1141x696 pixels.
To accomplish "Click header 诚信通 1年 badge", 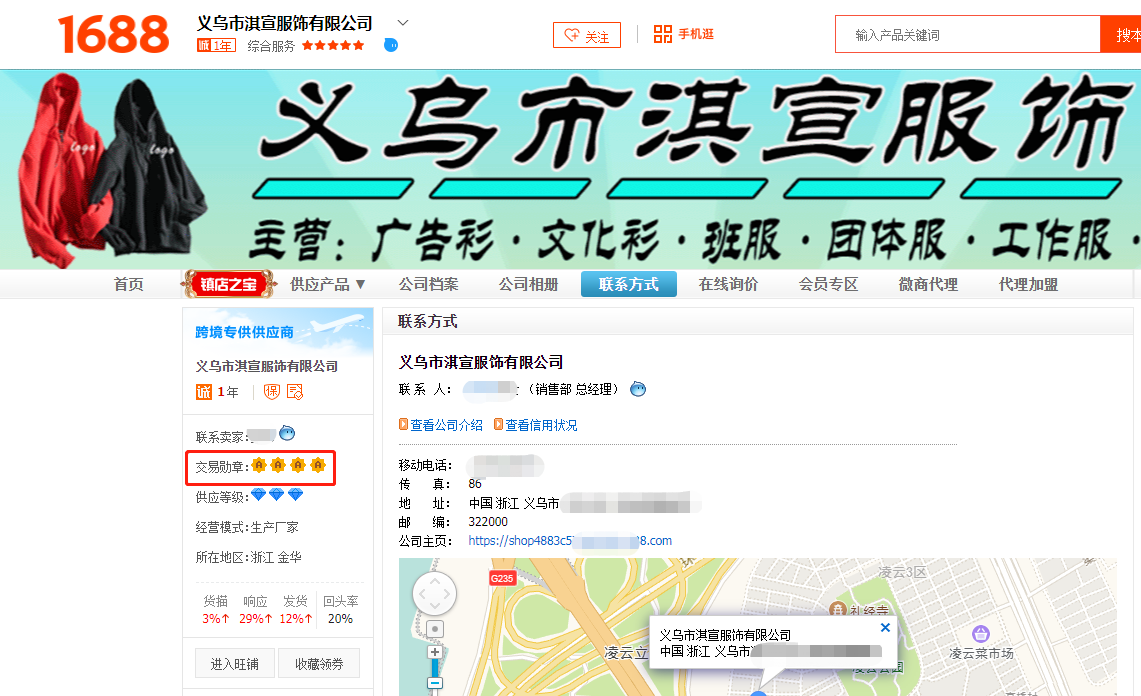I will point(216,45).
